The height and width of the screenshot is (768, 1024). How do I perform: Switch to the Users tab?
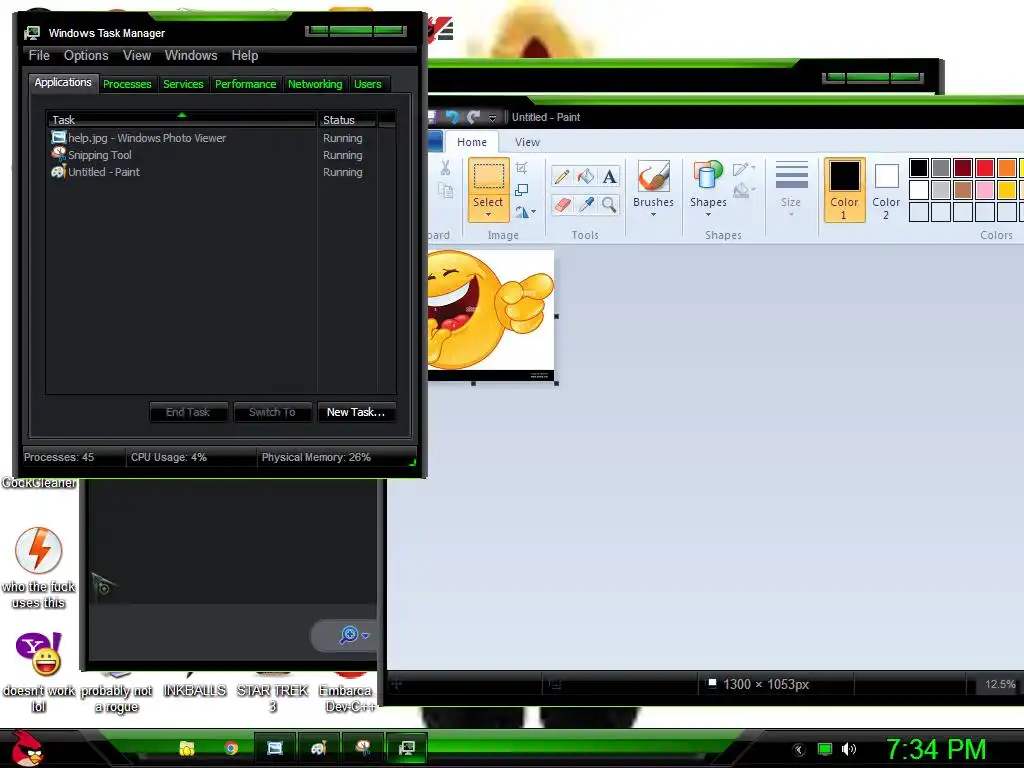click(368, 84)
